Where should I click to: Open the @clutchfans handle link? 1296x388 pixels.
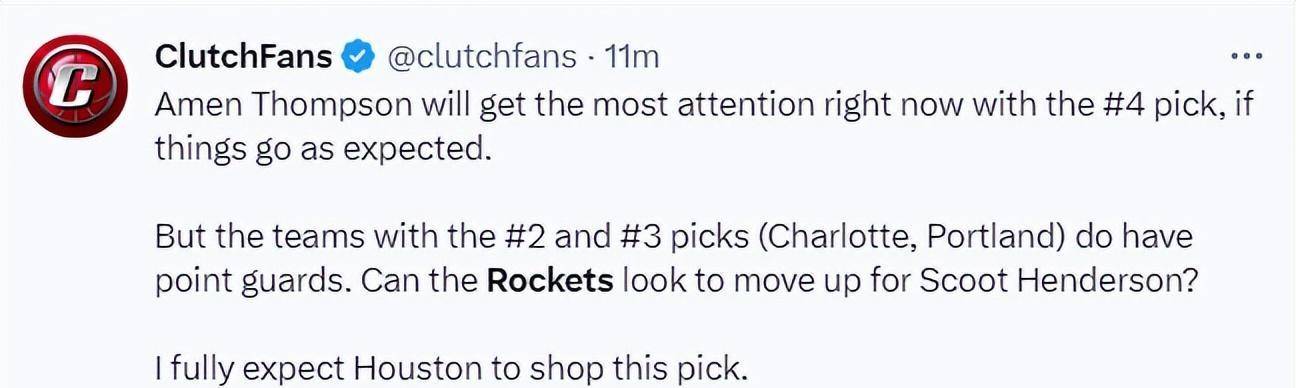[482, 57]
